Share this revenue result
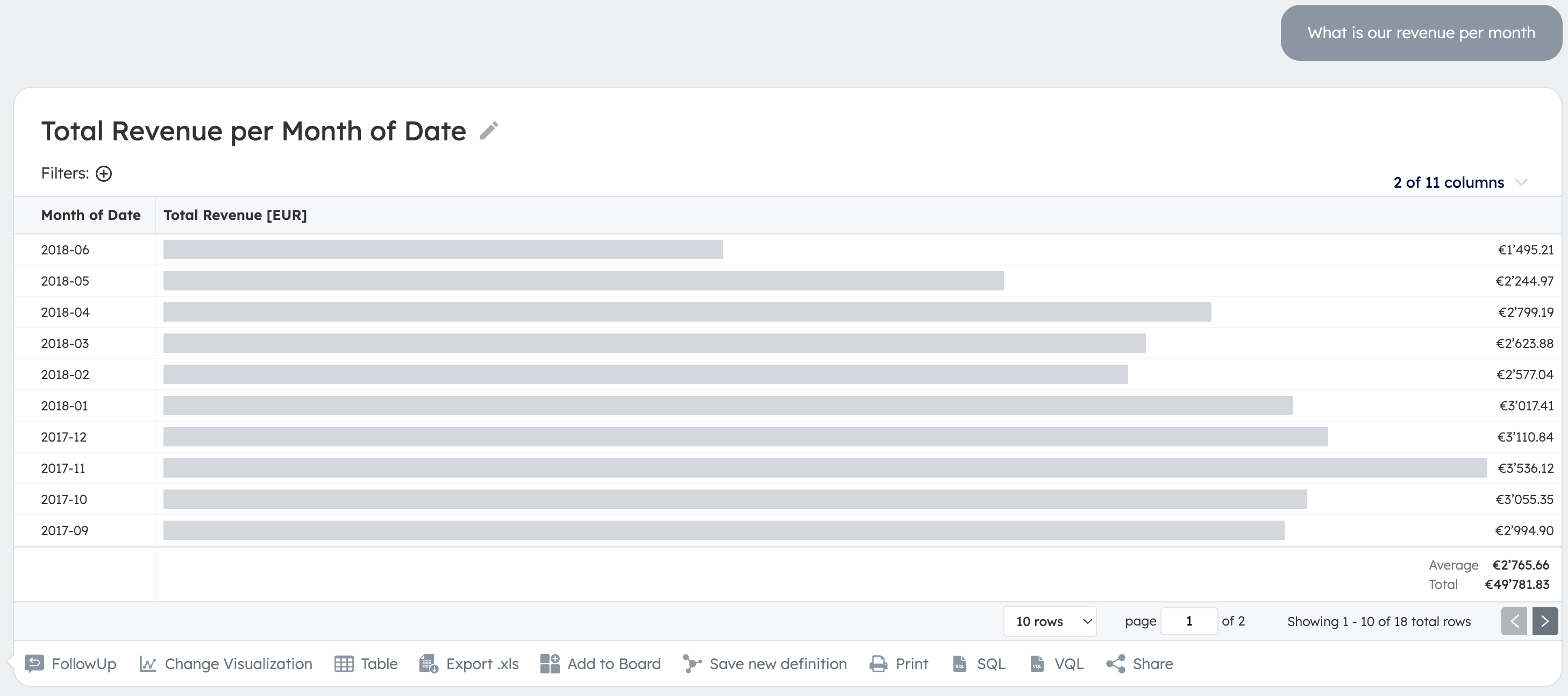The image size is (1568, 696). [x=1139, y=664]
